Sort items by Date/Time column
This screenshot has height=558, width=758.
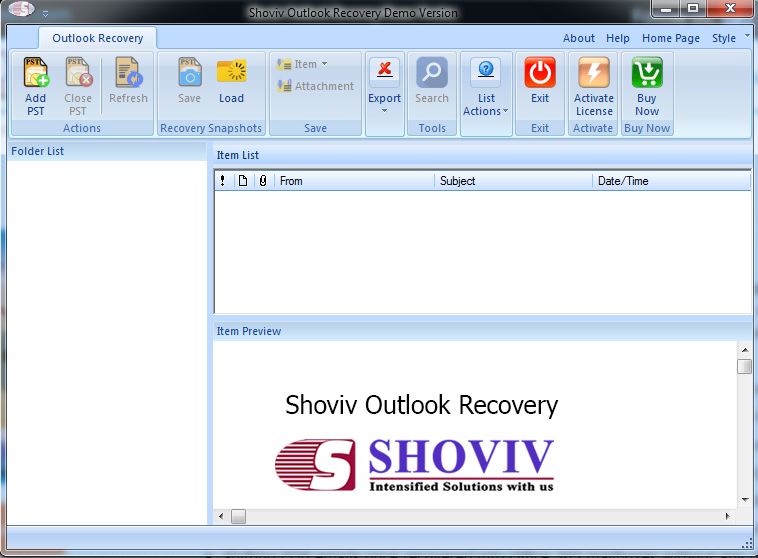(671, 181)
